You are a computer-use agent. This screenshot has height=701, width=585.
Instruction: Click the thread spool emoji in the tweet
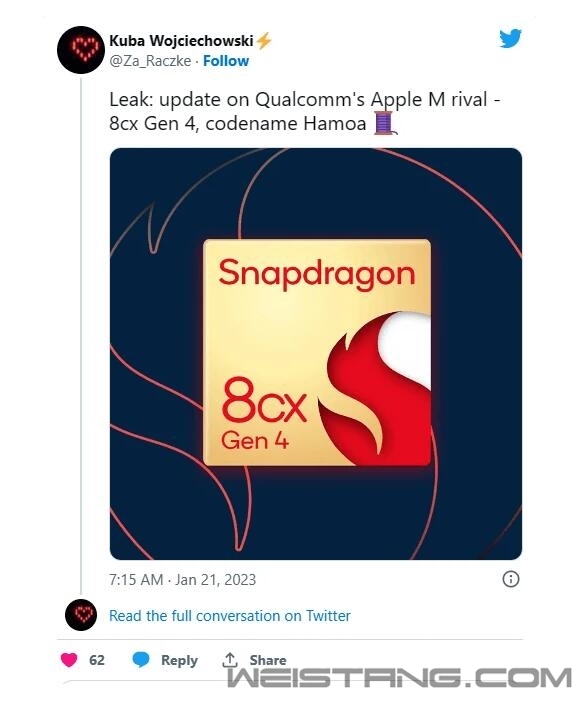pos(385,123)
